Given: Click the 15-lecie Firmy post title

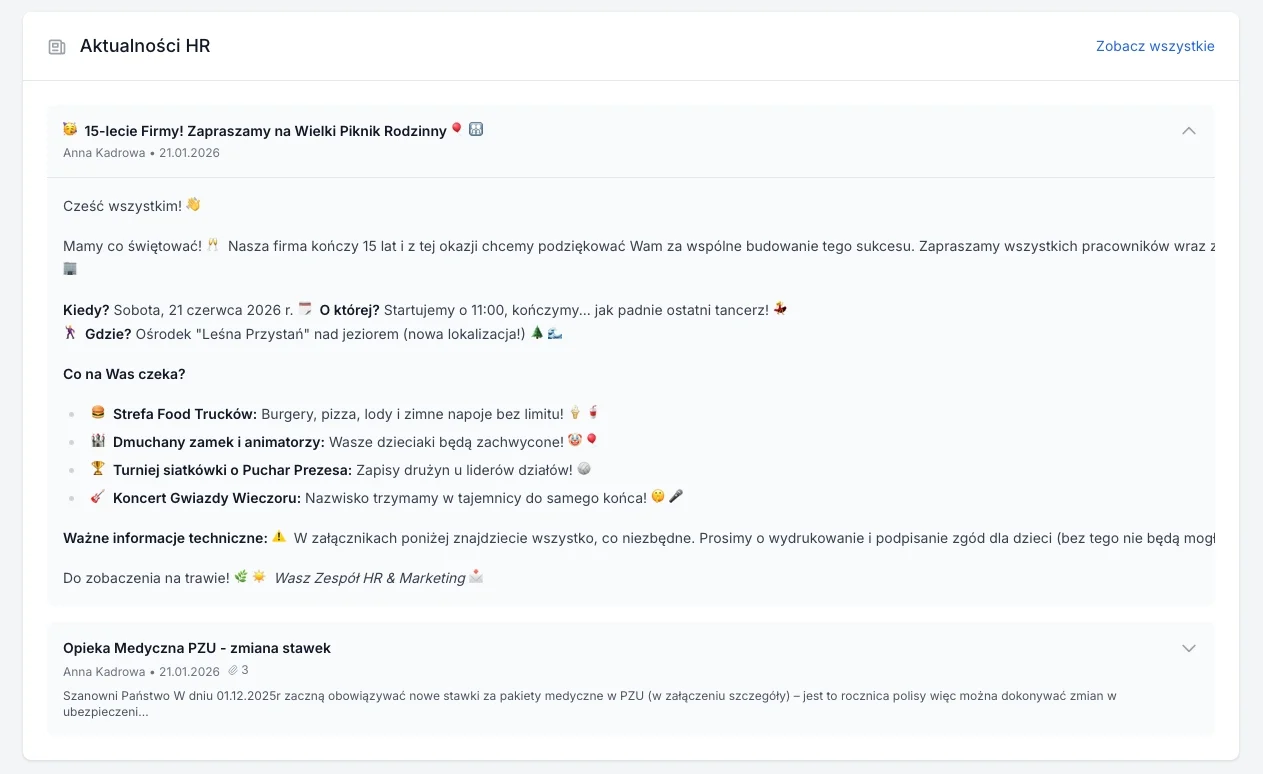Looking at the screenshot, I should [265, 131].
